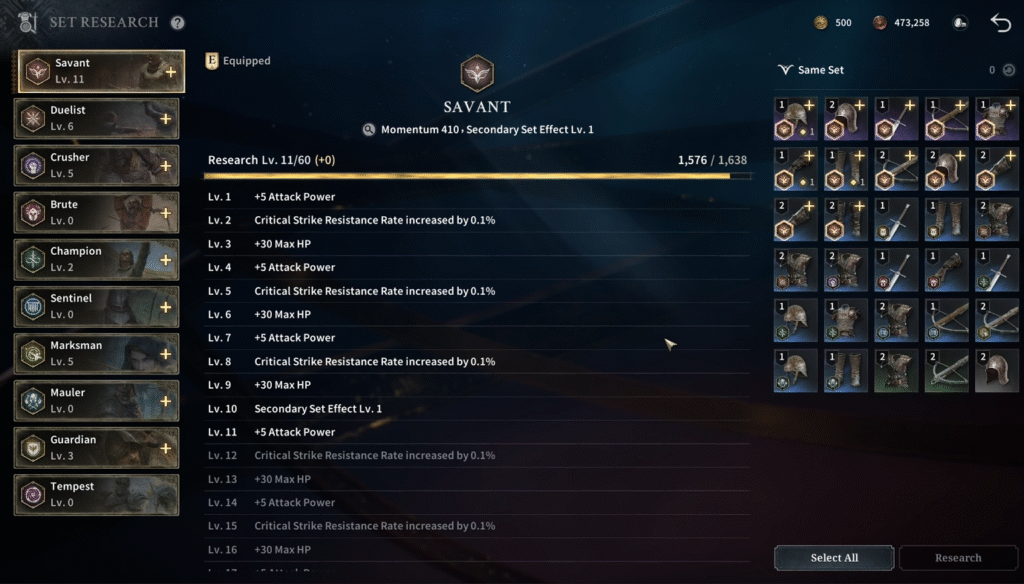
Task: Expand Guardian set with plus icon
Action: click(165, 448)
